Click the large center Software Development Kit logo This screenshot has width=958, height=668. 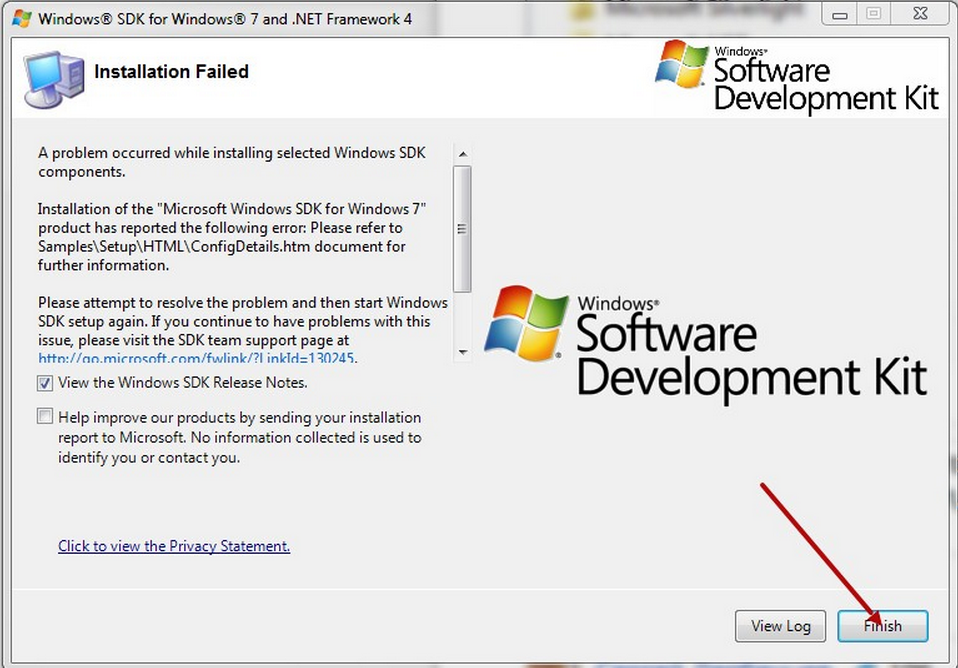[x=706, y=344]
